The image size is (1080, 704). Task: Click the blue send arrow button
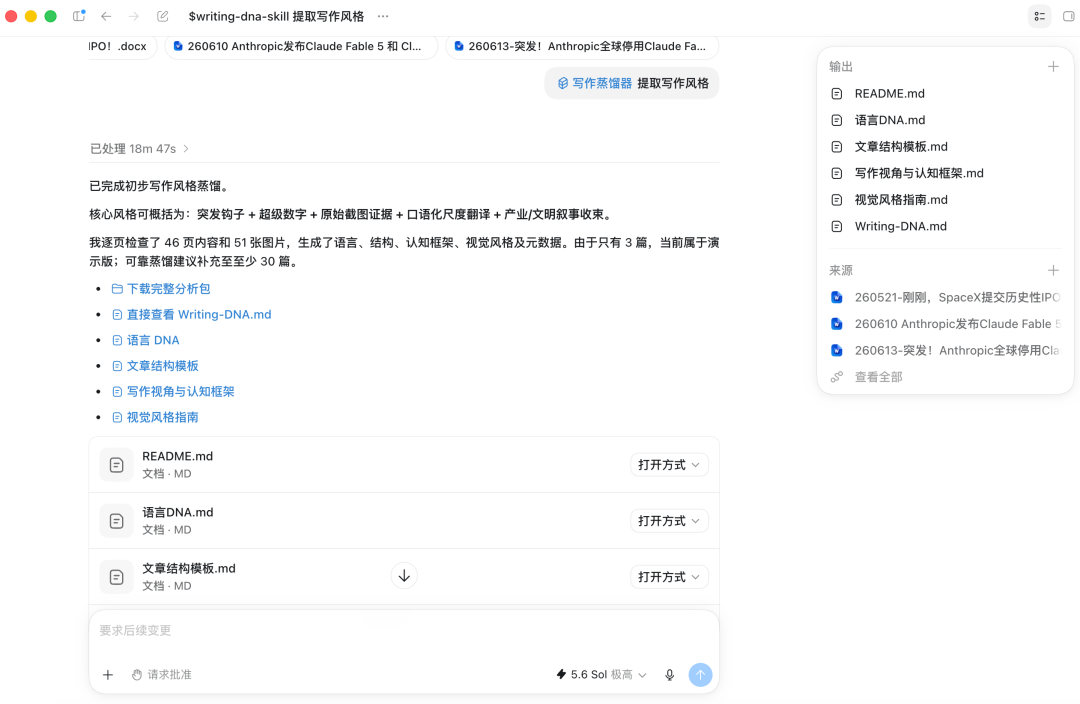[x=700, y=675]
